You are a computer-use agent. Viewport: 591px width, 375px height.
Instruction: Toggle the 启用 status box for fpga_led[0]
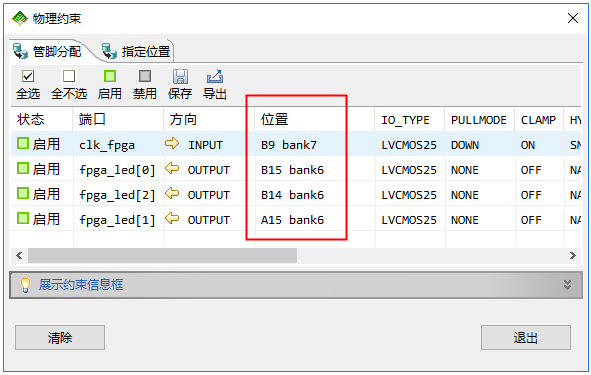(x=23, y=168)
